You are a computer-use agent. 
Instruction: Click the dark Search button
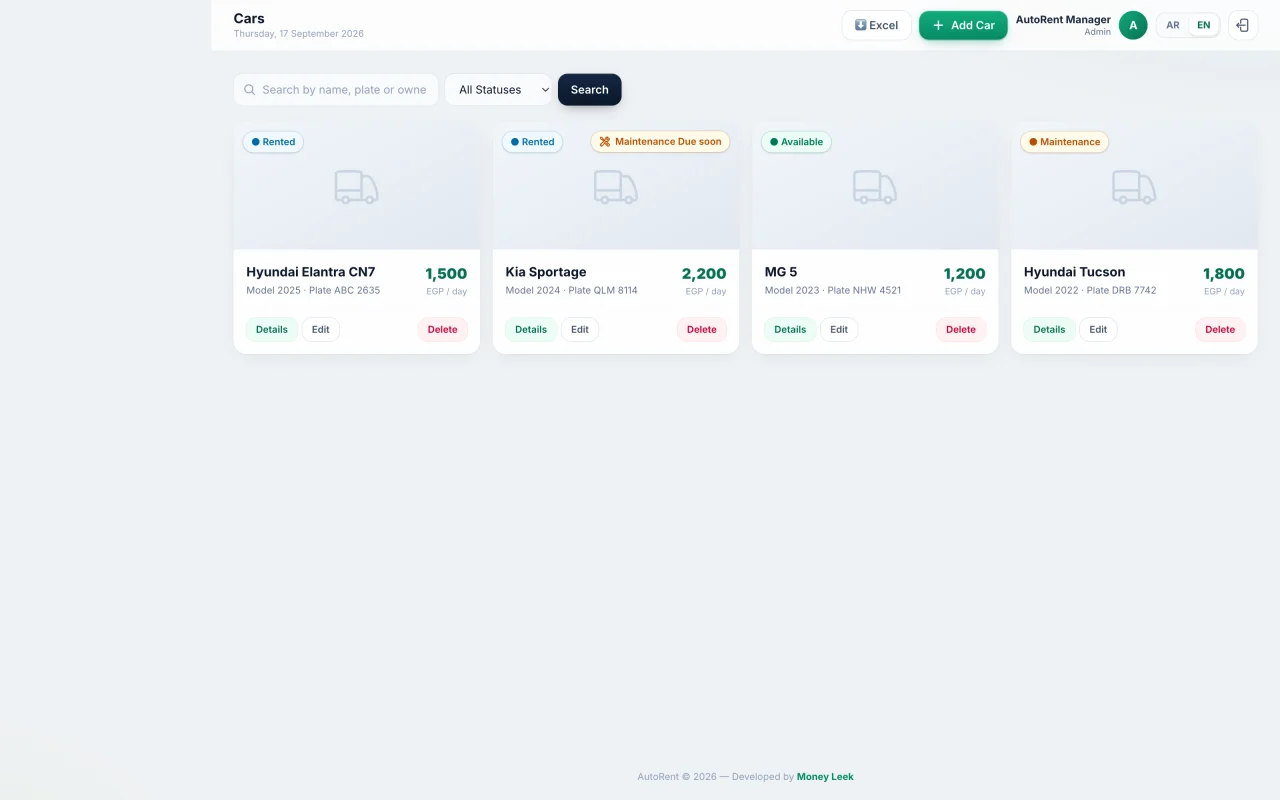(x=590, y=90)
